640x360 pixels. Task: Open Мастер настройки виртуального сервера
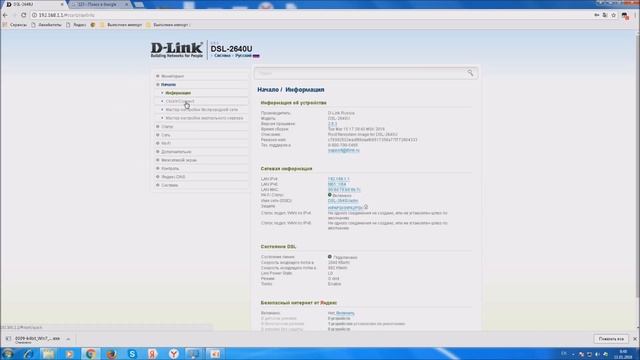click(204, 118)
